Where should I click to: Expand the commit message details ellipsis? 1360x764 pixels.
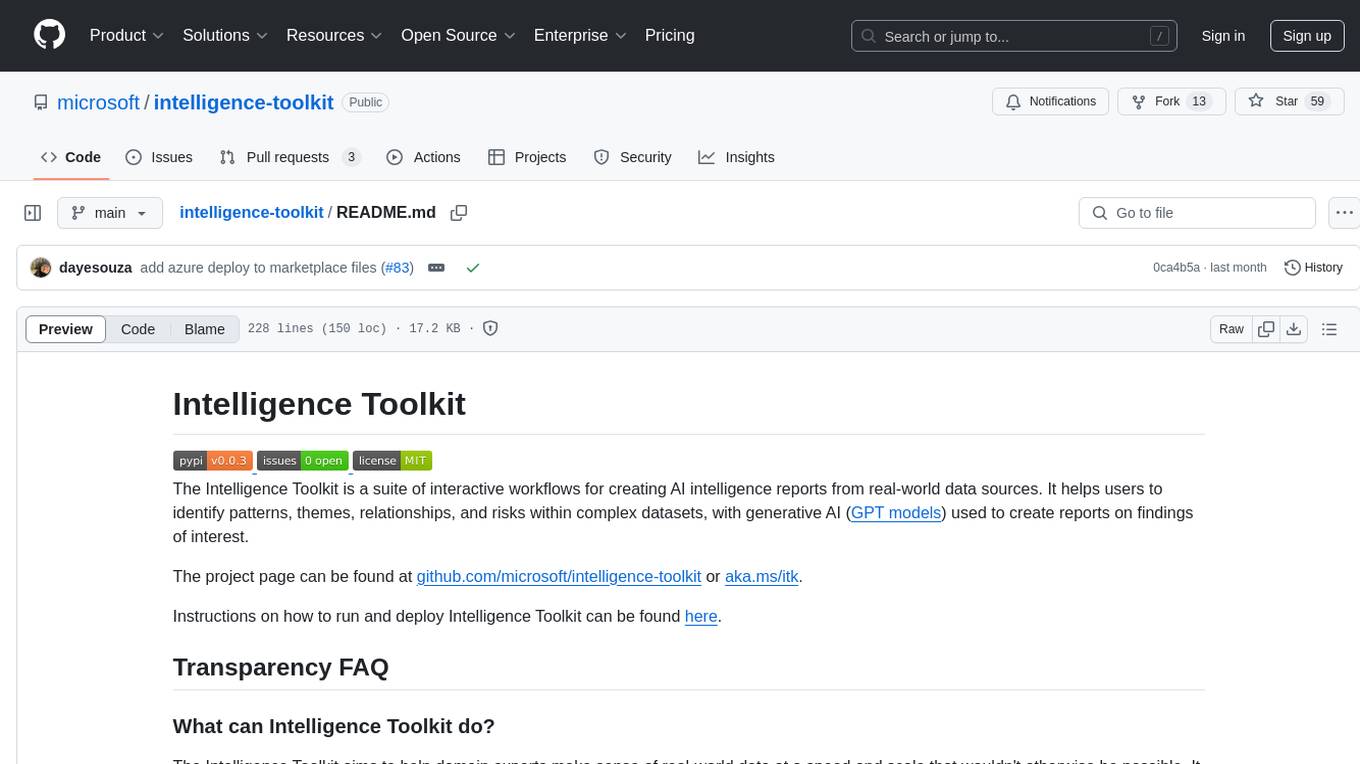(x=436, y=268)
